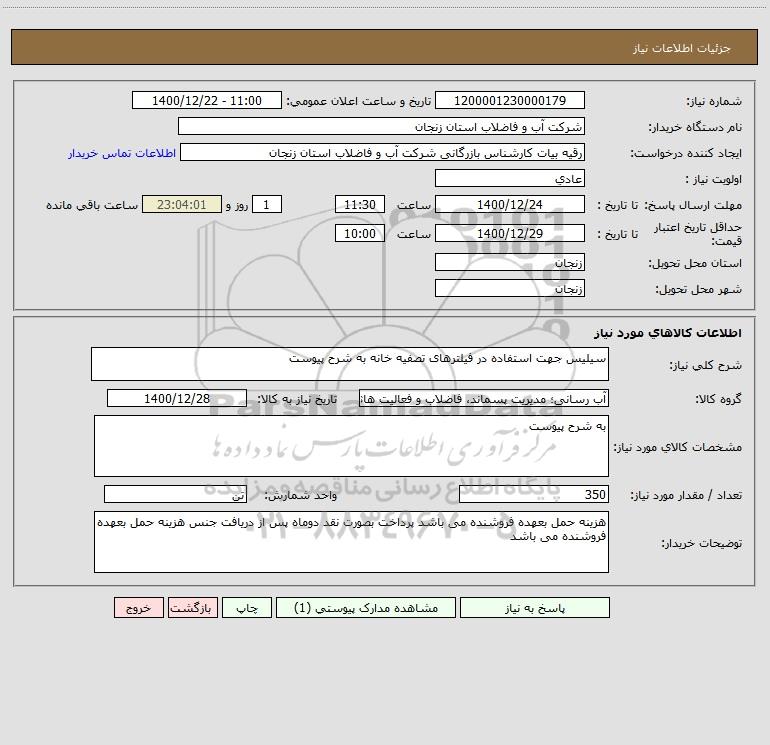Click delivery city field زنجان
The width and height of the screenshot is (770, 745).
pyautogui.click(x=510, y=288)
